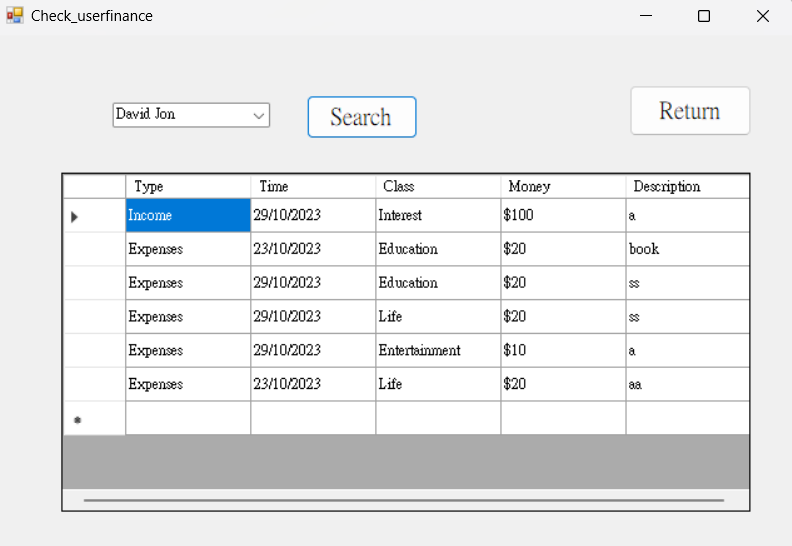
Task: Click the Search button
Action: (362, 117)
